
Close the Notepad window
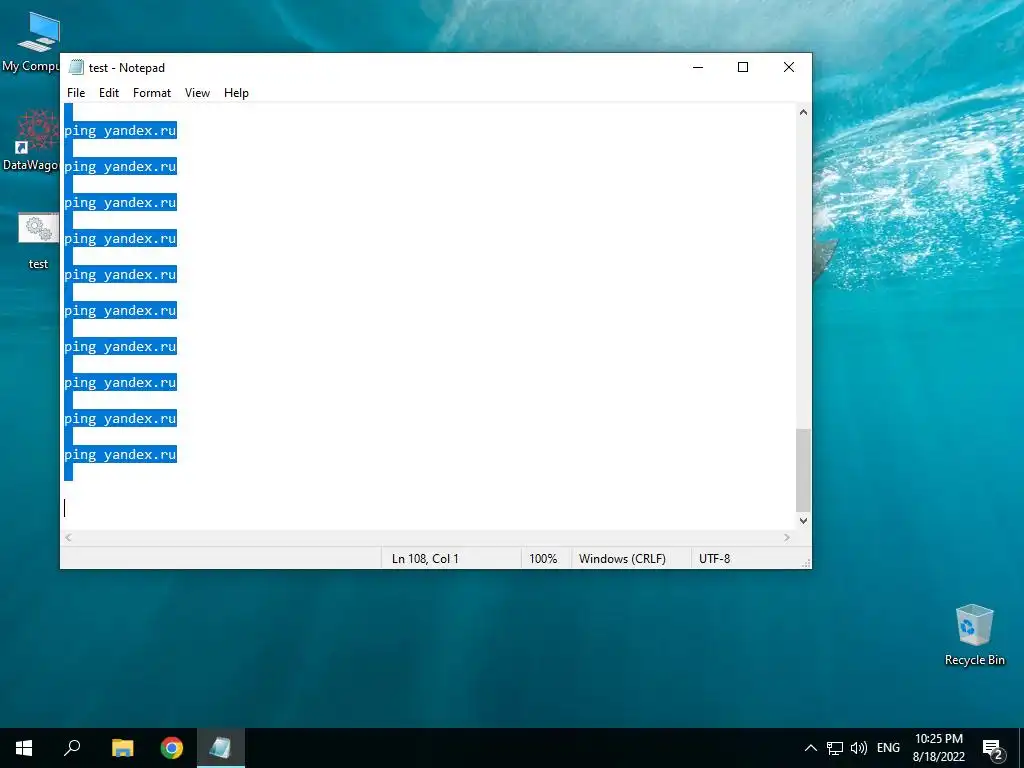788,67
